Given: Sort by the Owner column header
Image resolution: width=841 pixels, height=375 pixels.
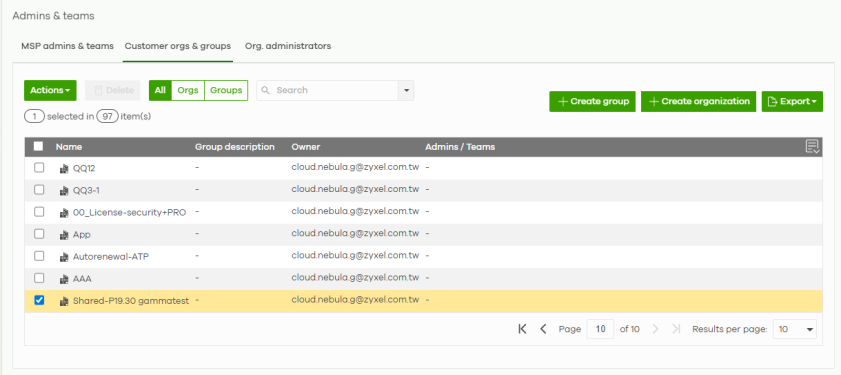Looking at the screenshot, I should pyautogui.click(x=306, y=146).
